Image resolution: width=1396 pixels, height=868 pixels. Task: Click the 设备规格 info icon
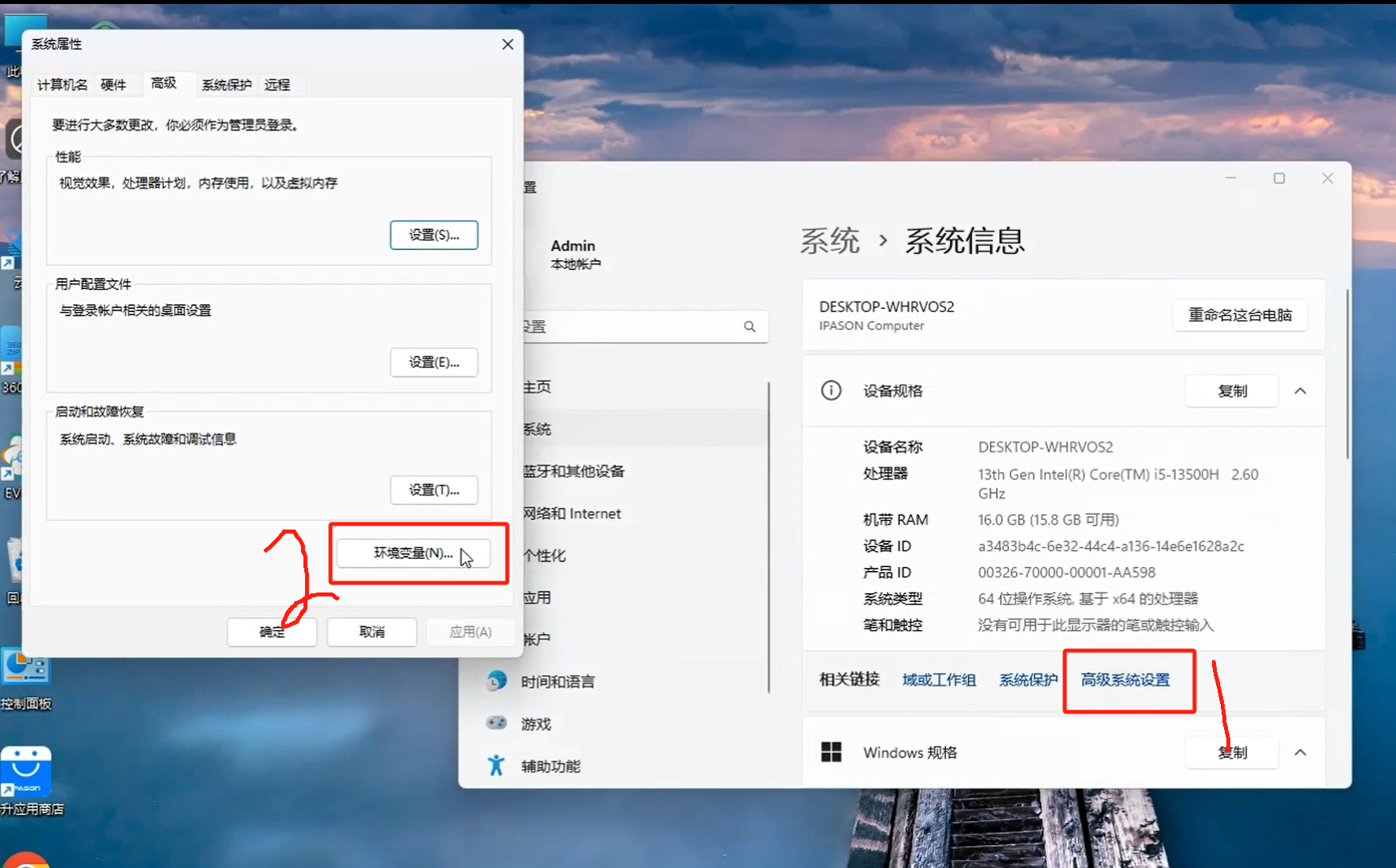tap(831, 391)
